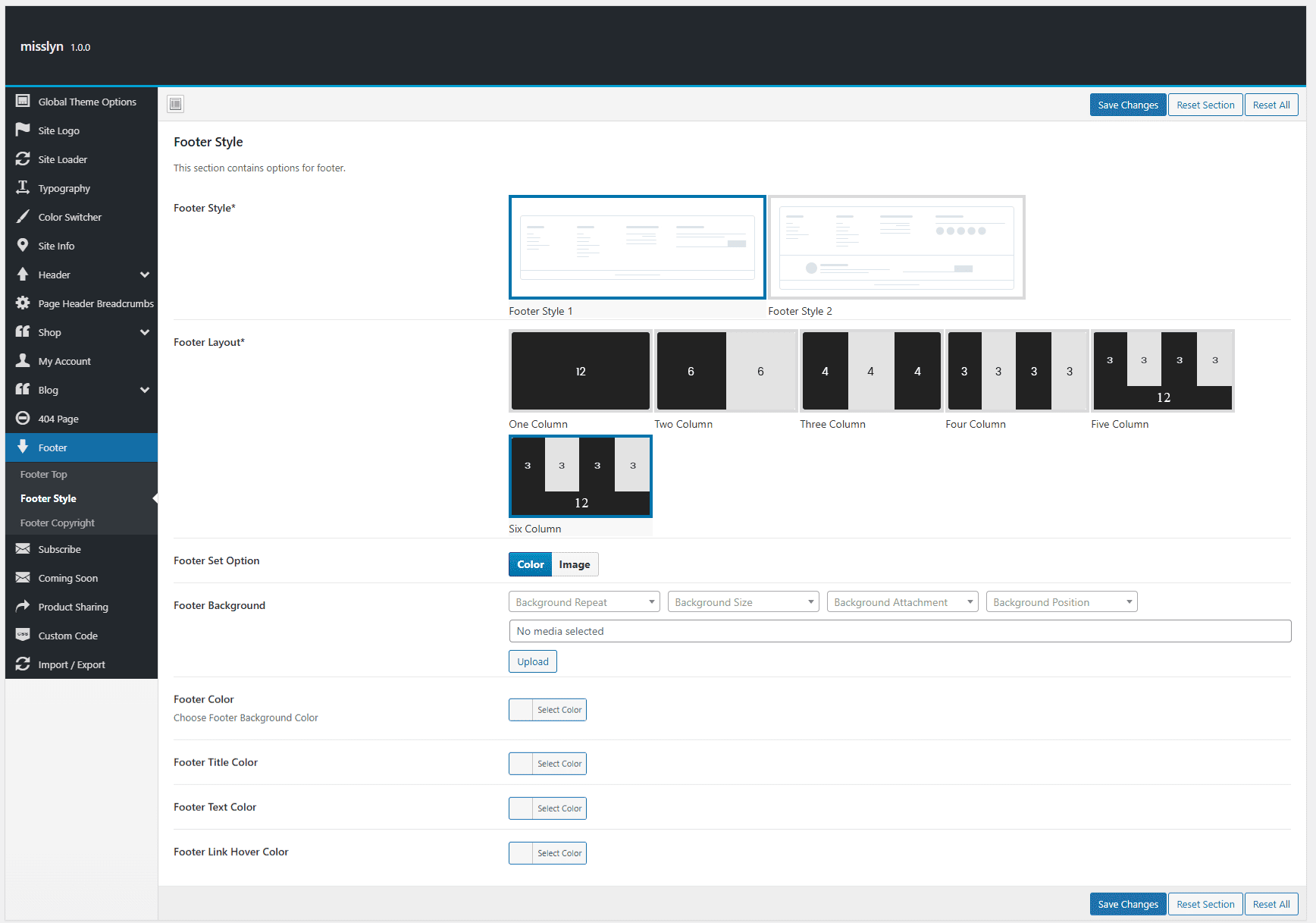The height and width of the screenshot is (923, 1316).
Task: Click the Upload button
Action: click(x=533, y=661)
